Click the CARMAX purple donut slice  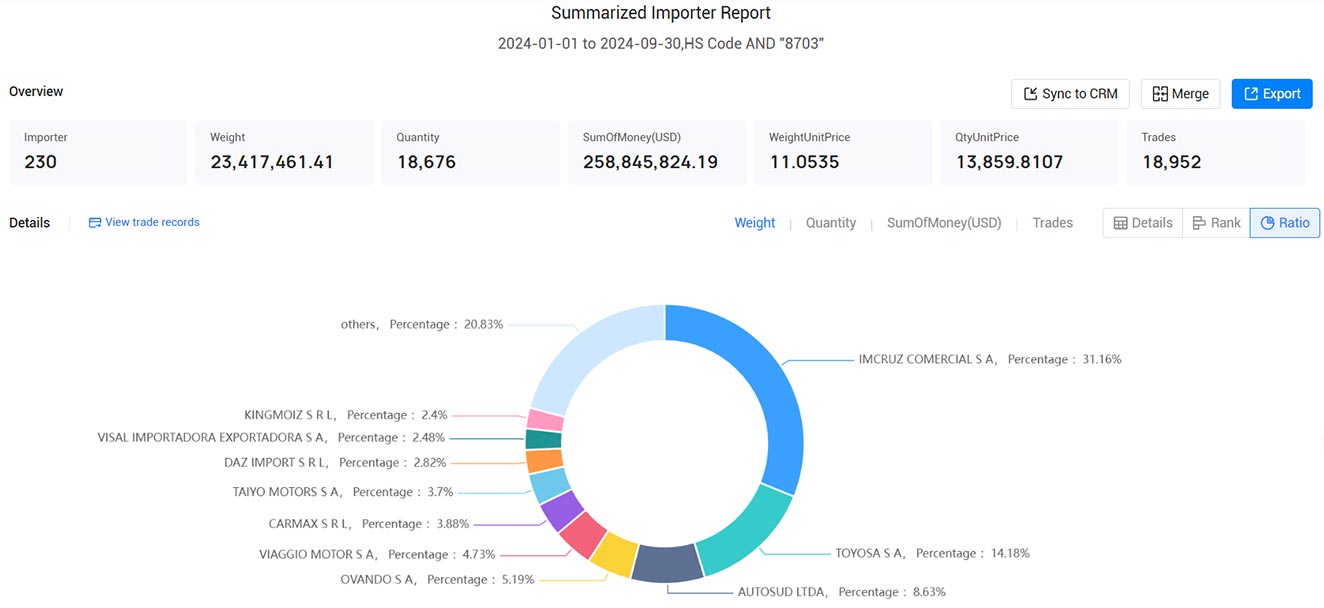click(561, 510)
